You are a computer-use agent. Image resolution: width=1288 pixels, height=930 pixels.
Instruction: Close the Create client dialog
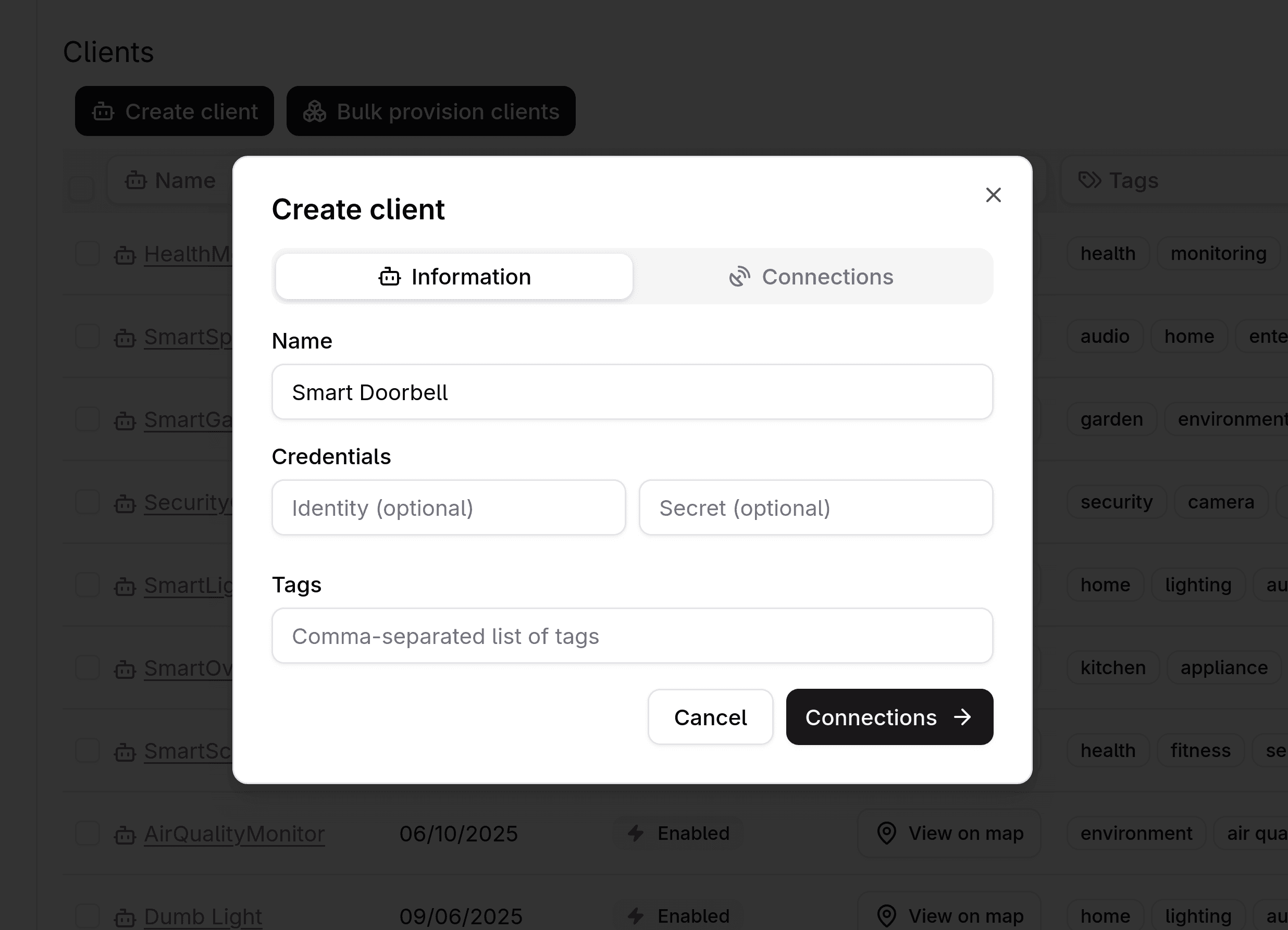(993, 195)
